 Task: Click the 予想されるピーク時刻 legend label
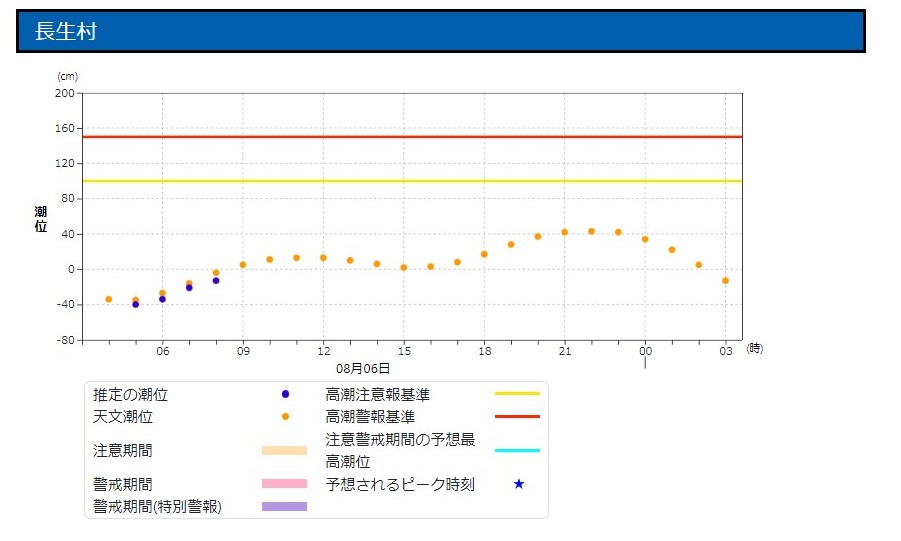point(400,484)
